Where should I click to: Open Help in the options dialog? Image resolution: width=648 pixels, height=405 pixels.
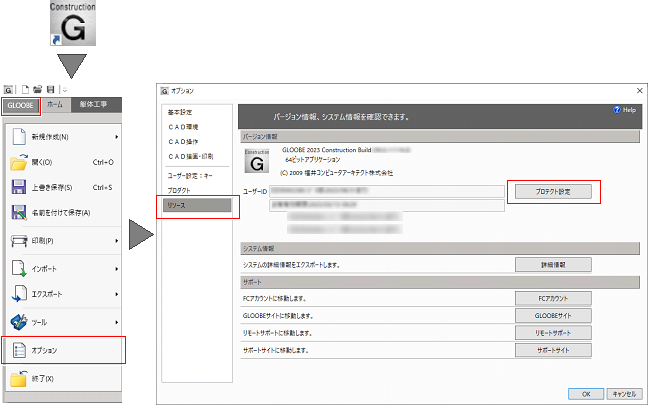(625, 110)
